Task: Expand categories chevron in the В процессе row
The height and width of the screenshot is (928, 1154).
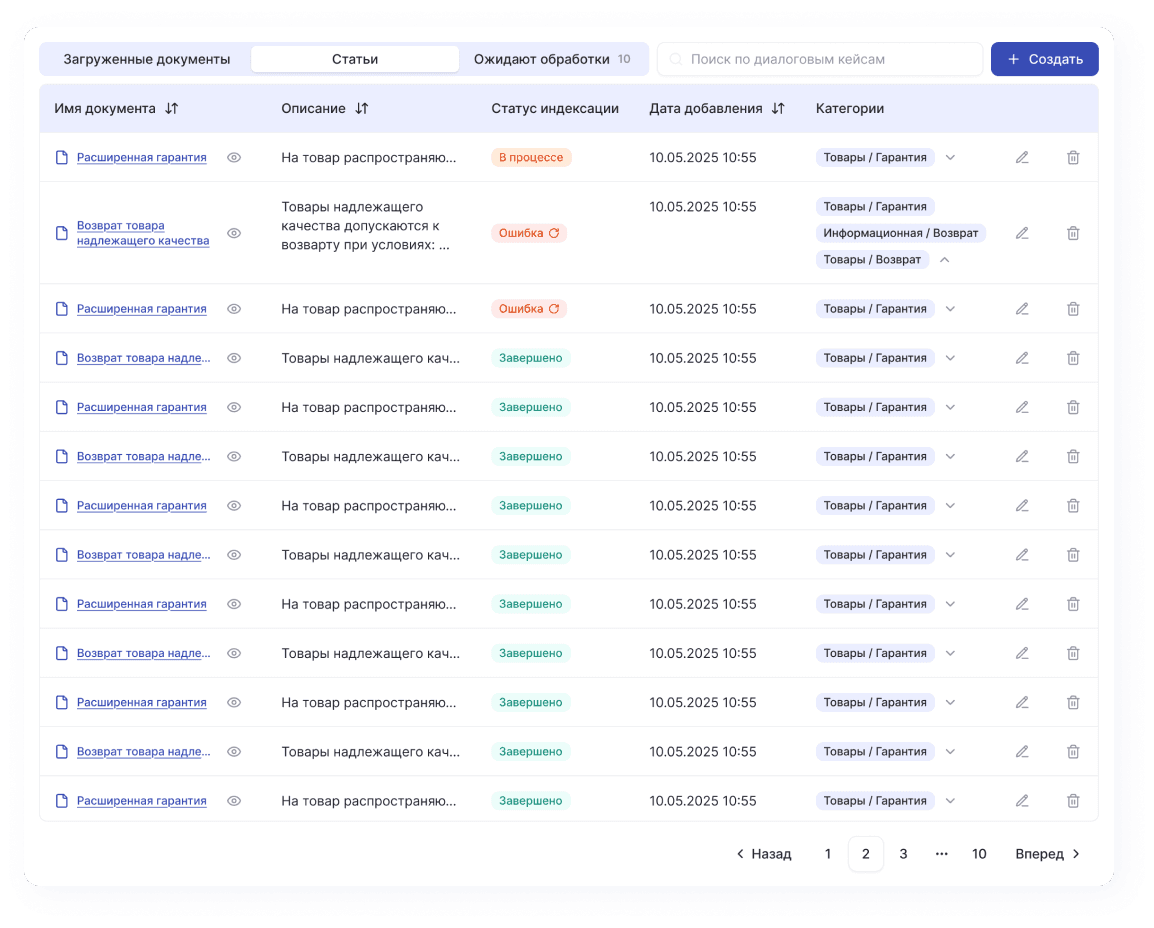Action: (x=950, y=157)
